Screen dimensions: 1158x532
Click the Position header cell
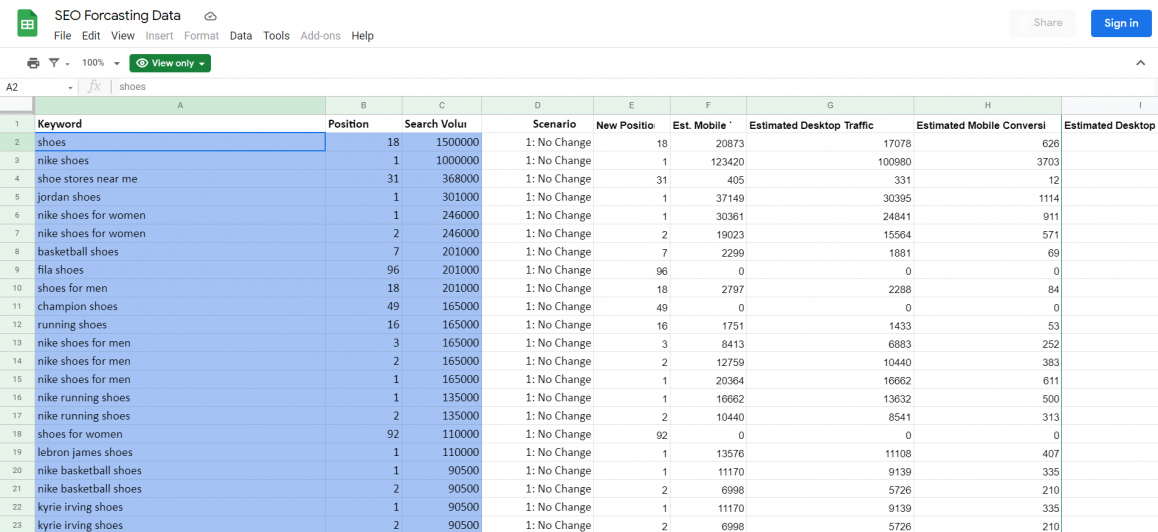click(x=364, y=124)
